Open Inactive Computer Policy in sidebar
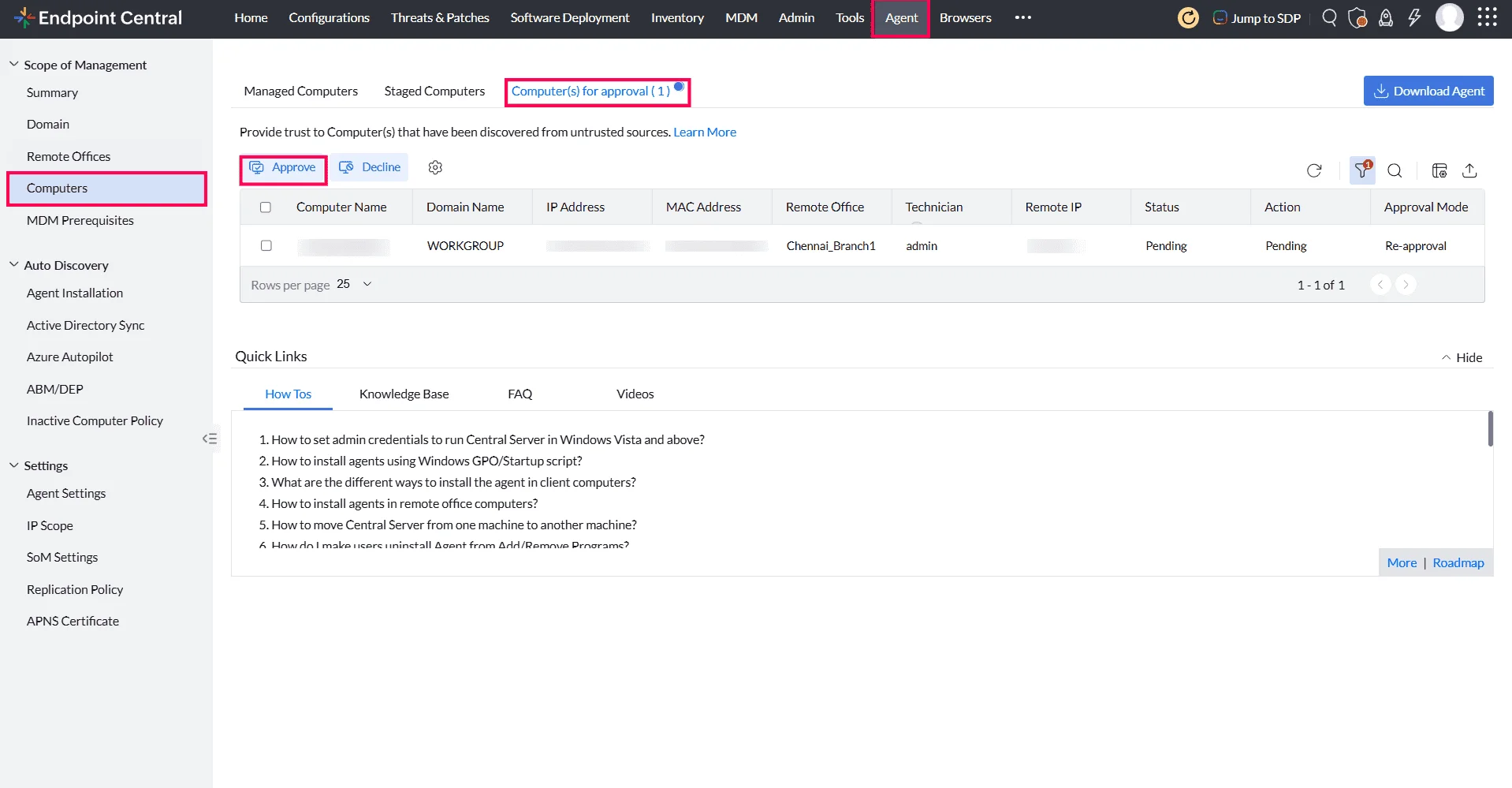 [x=95, y=420]
